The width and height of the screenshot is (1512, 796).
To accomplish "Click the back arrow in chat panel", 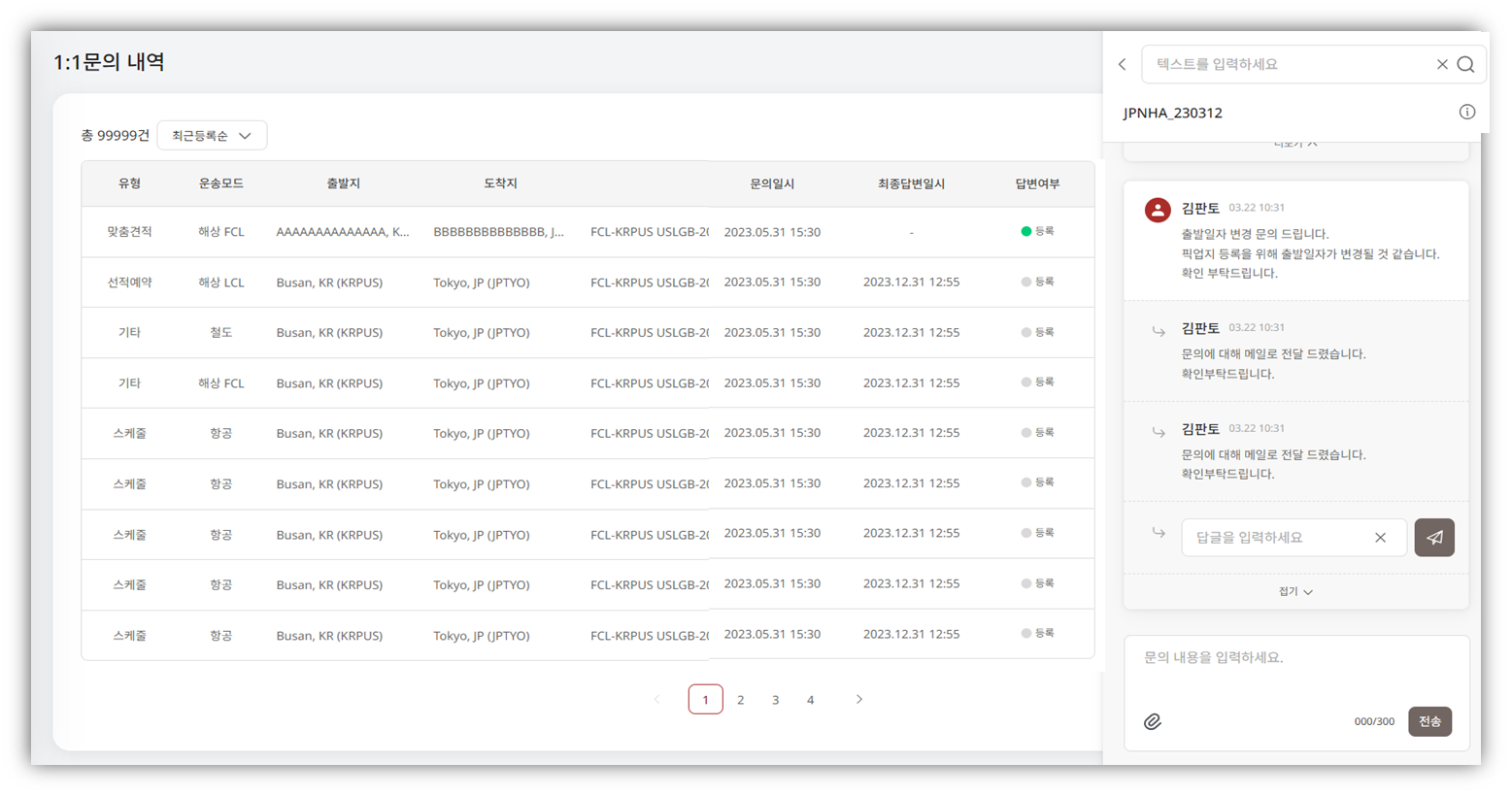I will 1123,64.
